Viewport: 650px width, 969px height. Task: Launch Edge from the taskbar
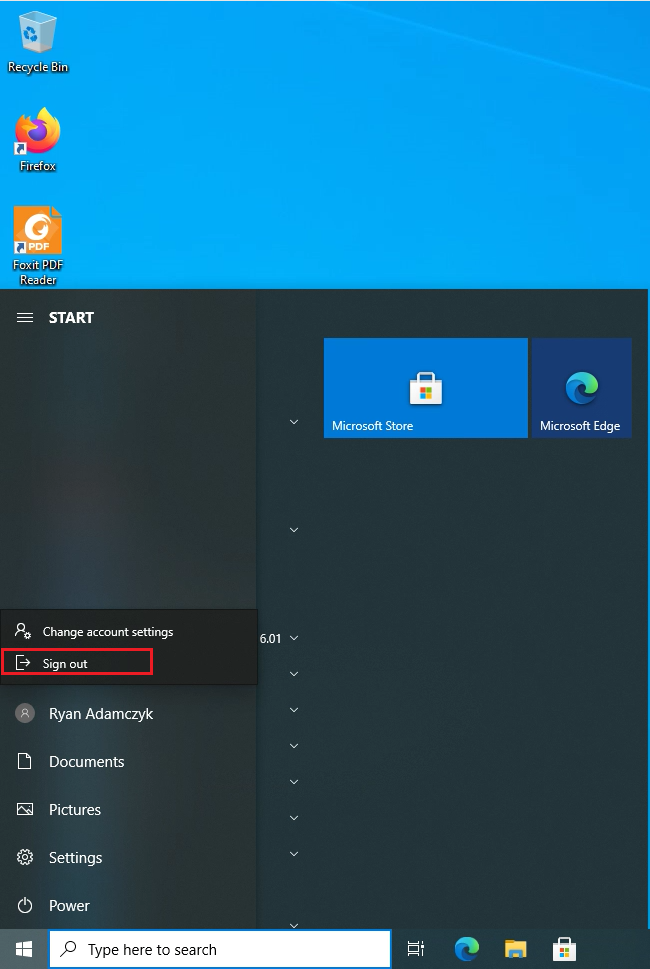pos(466,949)
